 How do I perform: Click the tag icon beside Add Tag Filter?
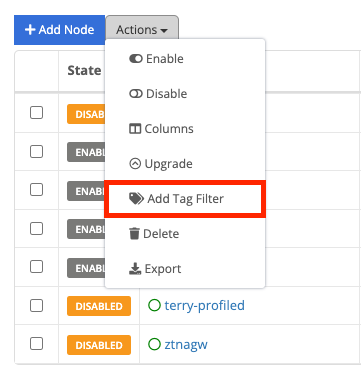tap(136, 199)
